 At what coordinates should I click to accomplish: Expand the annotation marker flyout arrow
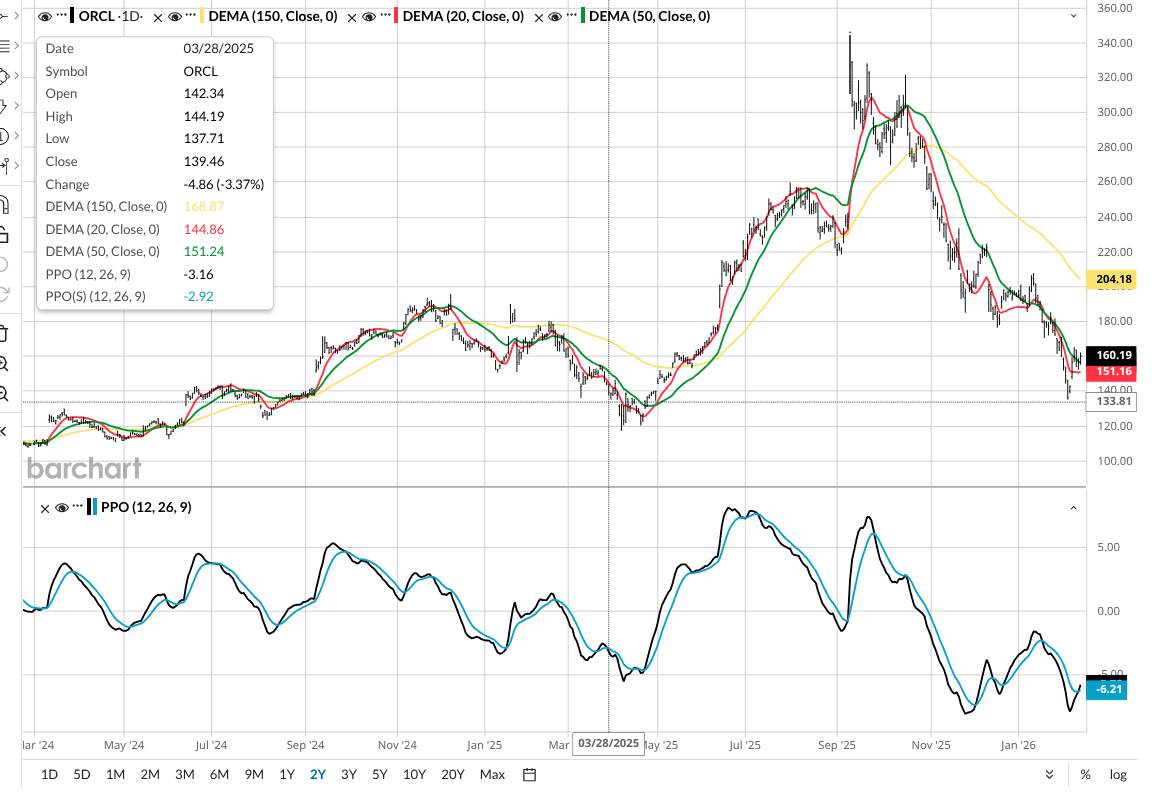(x=17, y=107)
